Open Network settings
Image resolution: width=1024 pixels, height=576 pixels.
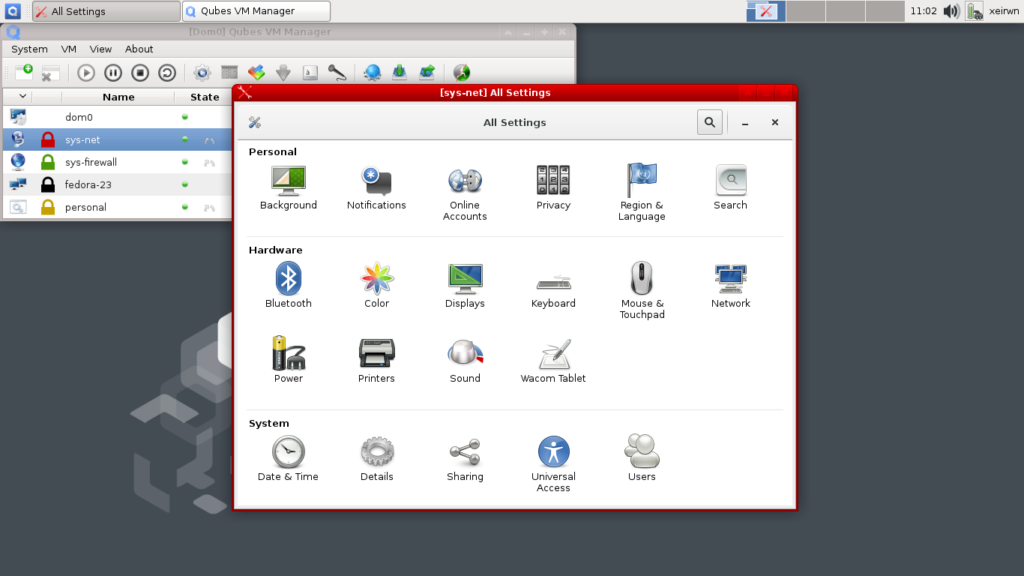pos(731,285)
